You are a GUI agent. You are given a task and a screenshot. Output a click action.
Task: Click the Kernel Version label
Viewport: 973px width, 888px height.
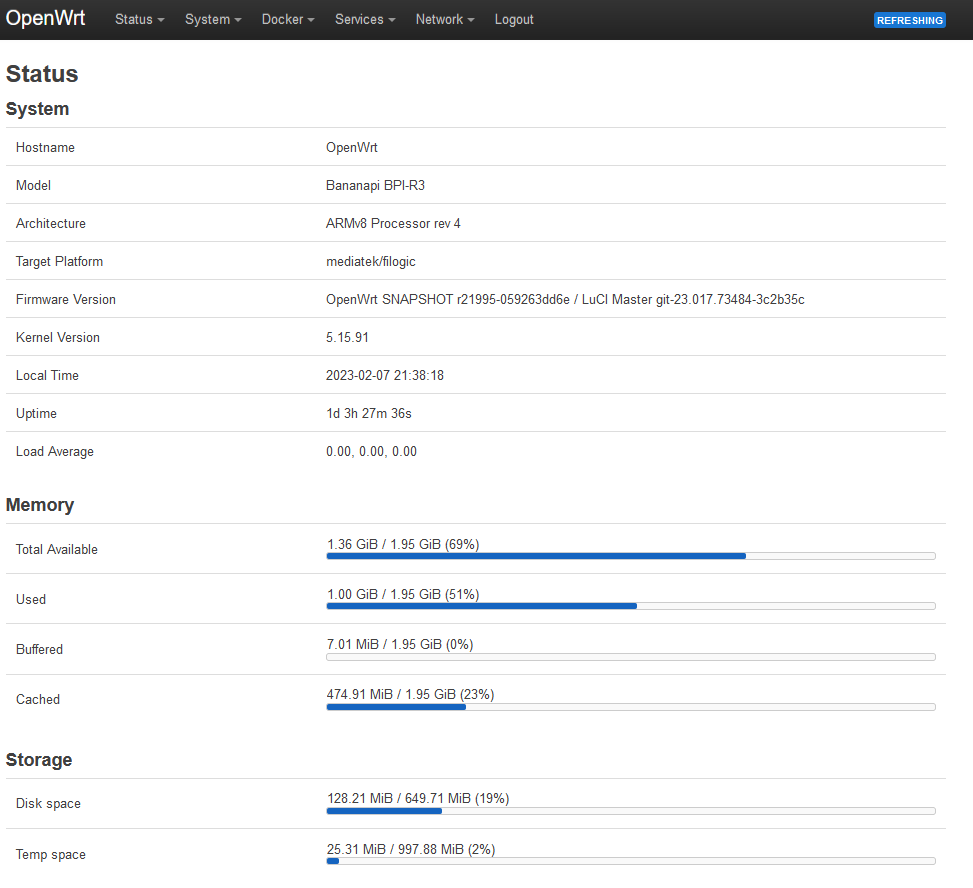pos(58,337)
